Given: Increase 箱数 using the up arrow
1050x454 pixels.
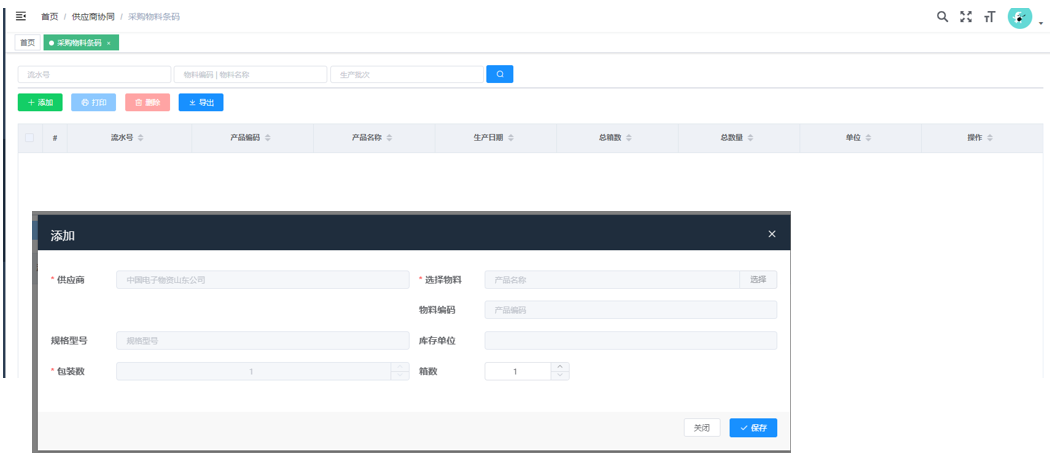Looking at the screenshot, I should point(560,366).
